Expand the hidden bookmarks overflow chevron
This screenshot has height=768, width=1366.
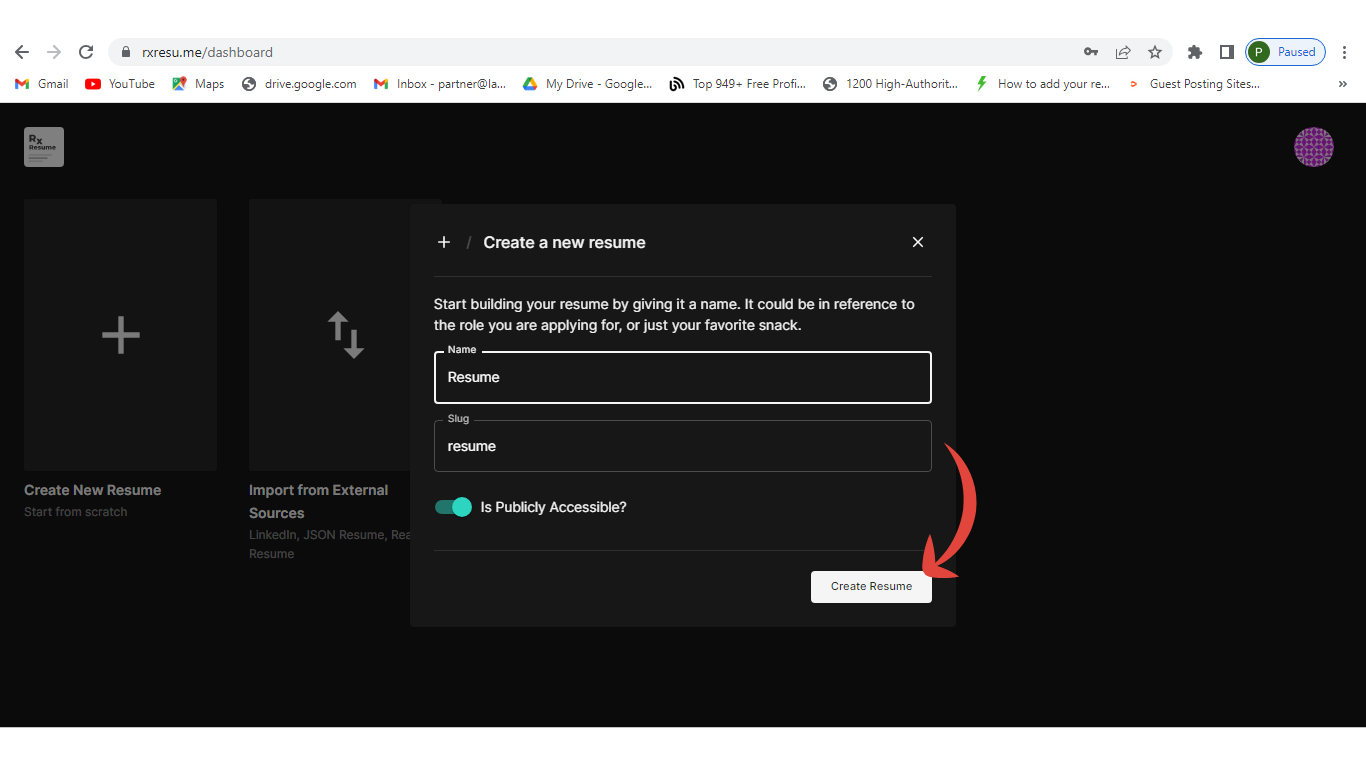1342,84
